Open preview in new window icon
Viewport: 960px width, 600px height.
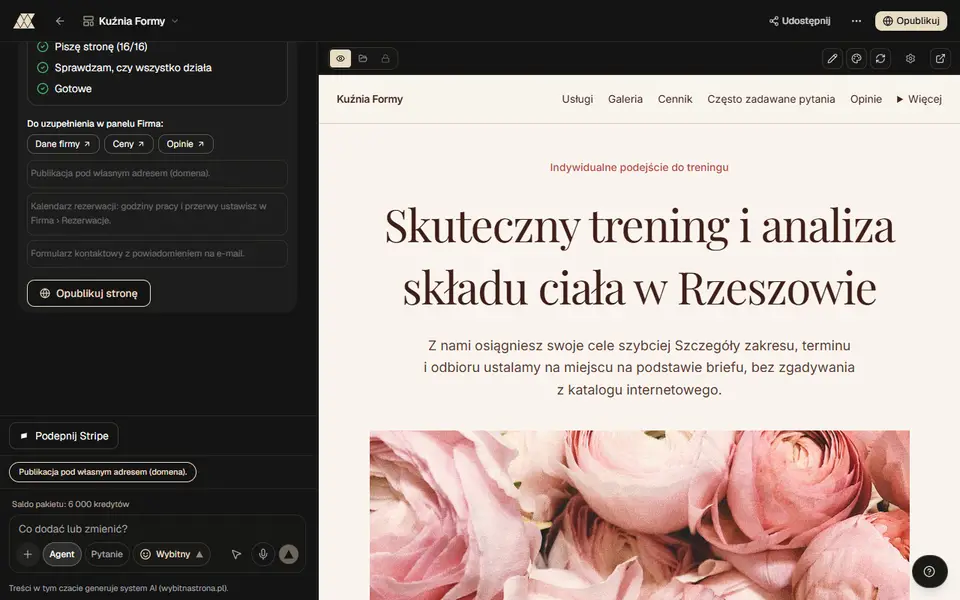(940, 59)
